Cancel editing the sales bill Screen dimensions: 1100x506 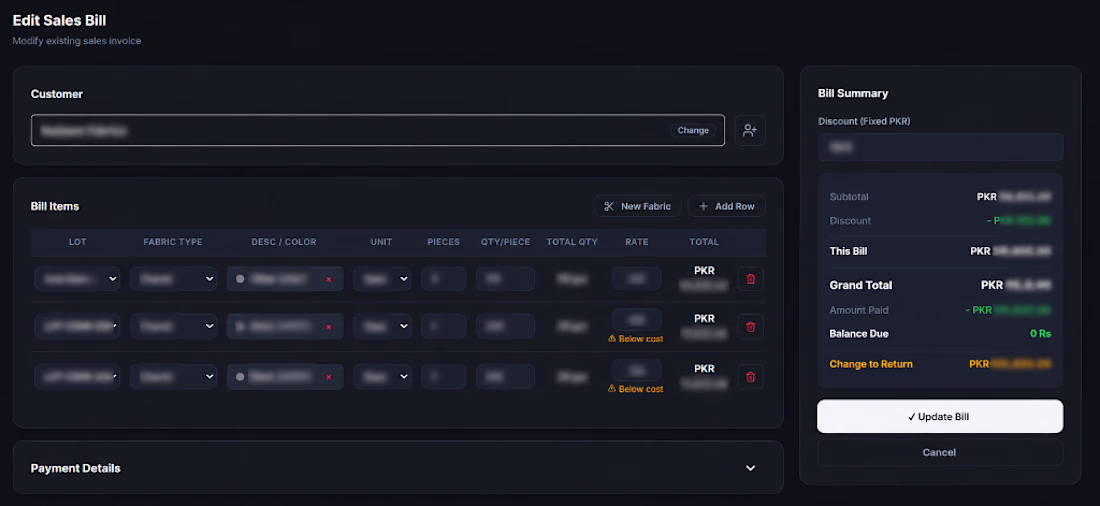tap(940, 453)
